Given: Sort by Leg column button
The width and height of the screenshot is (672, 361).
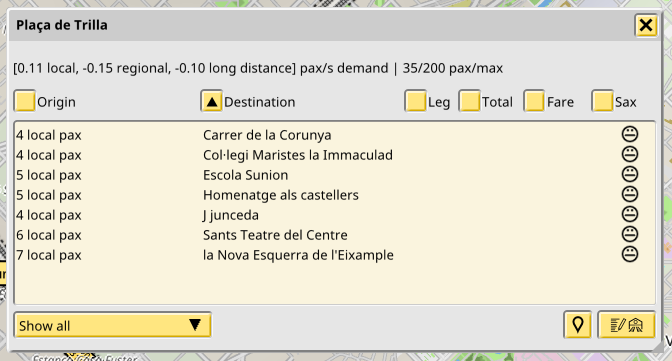Looking at the screenshot, I should pos(415,101).
